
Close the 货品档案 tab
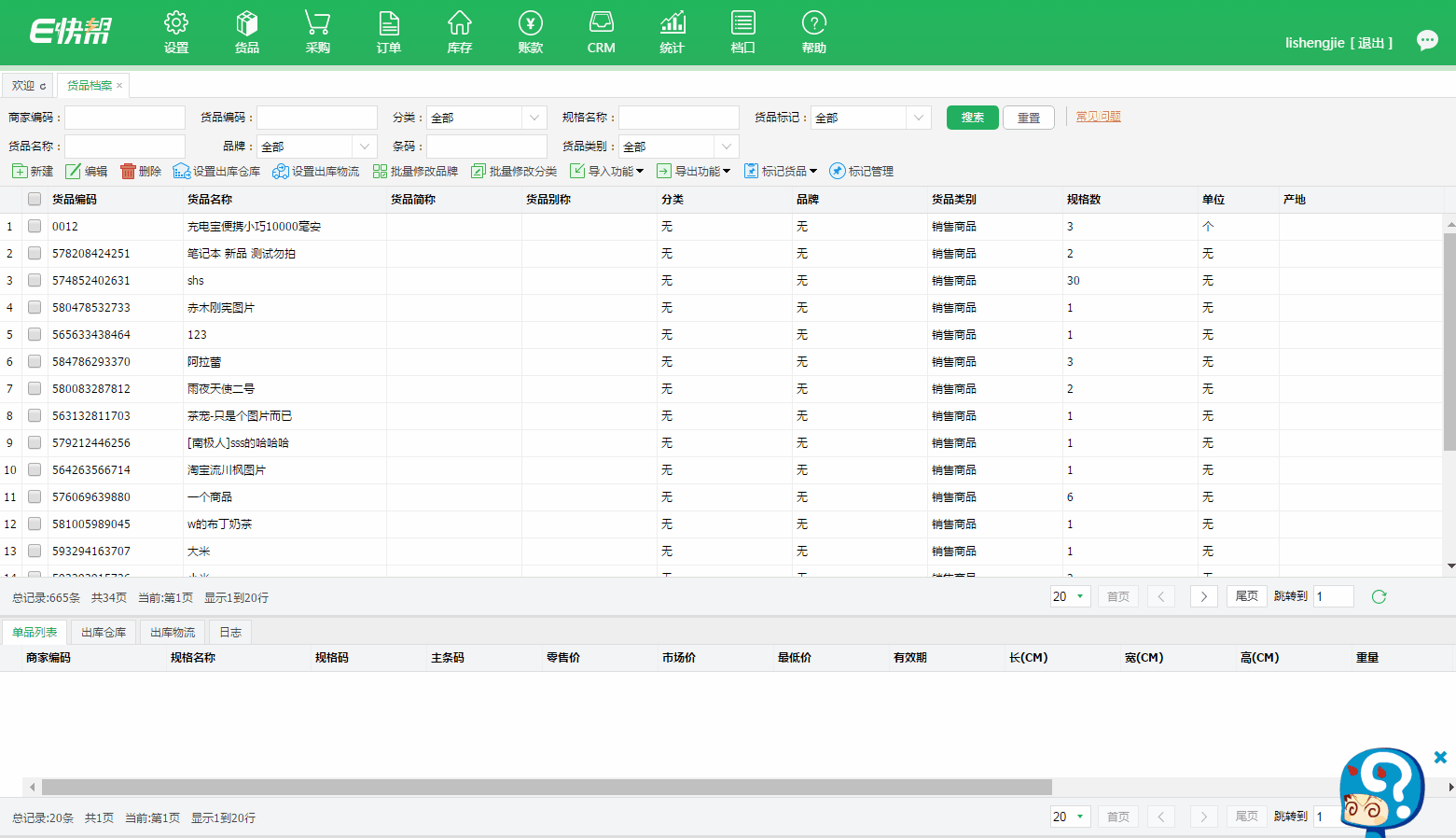point(119,86)
